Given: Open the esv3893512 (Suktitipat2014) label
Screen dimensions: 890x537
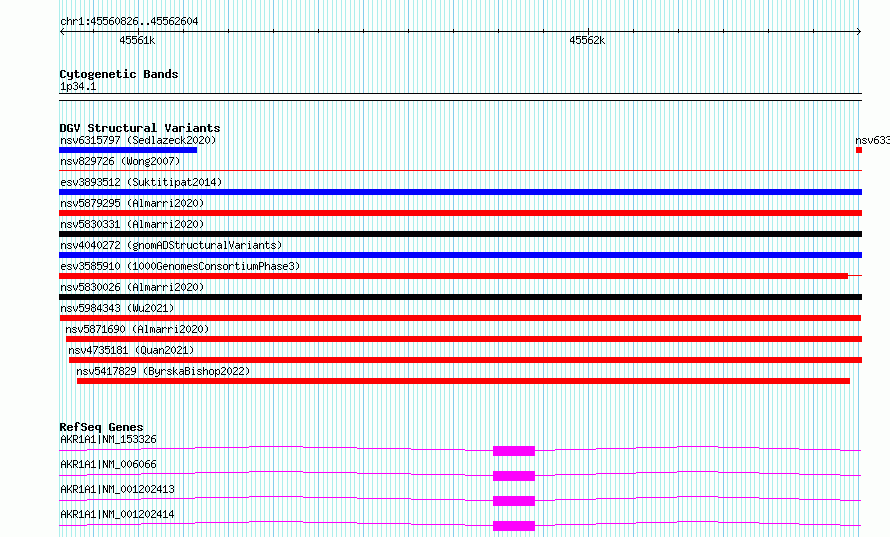Looking at the screenshot, I should (141, 182).
